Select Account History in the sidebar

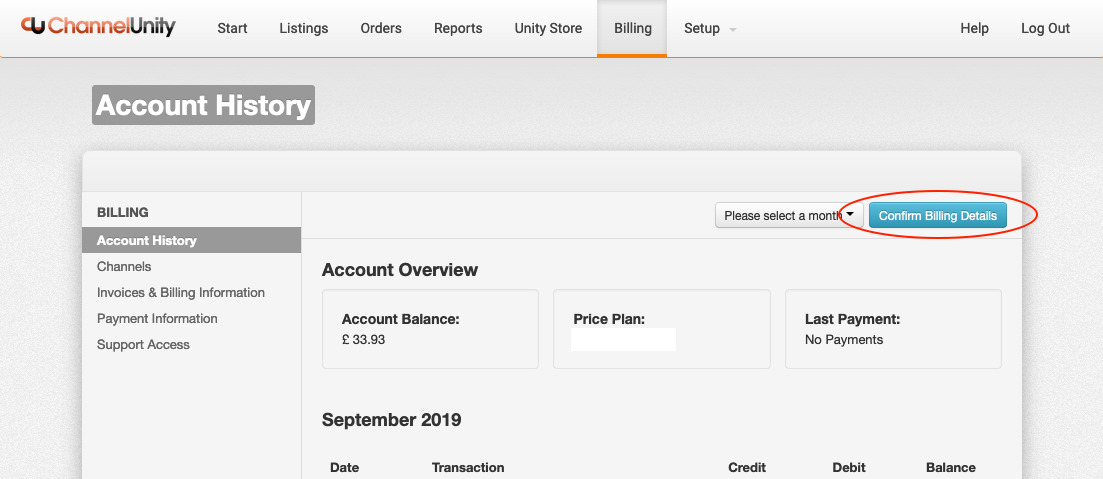(147, 241)
